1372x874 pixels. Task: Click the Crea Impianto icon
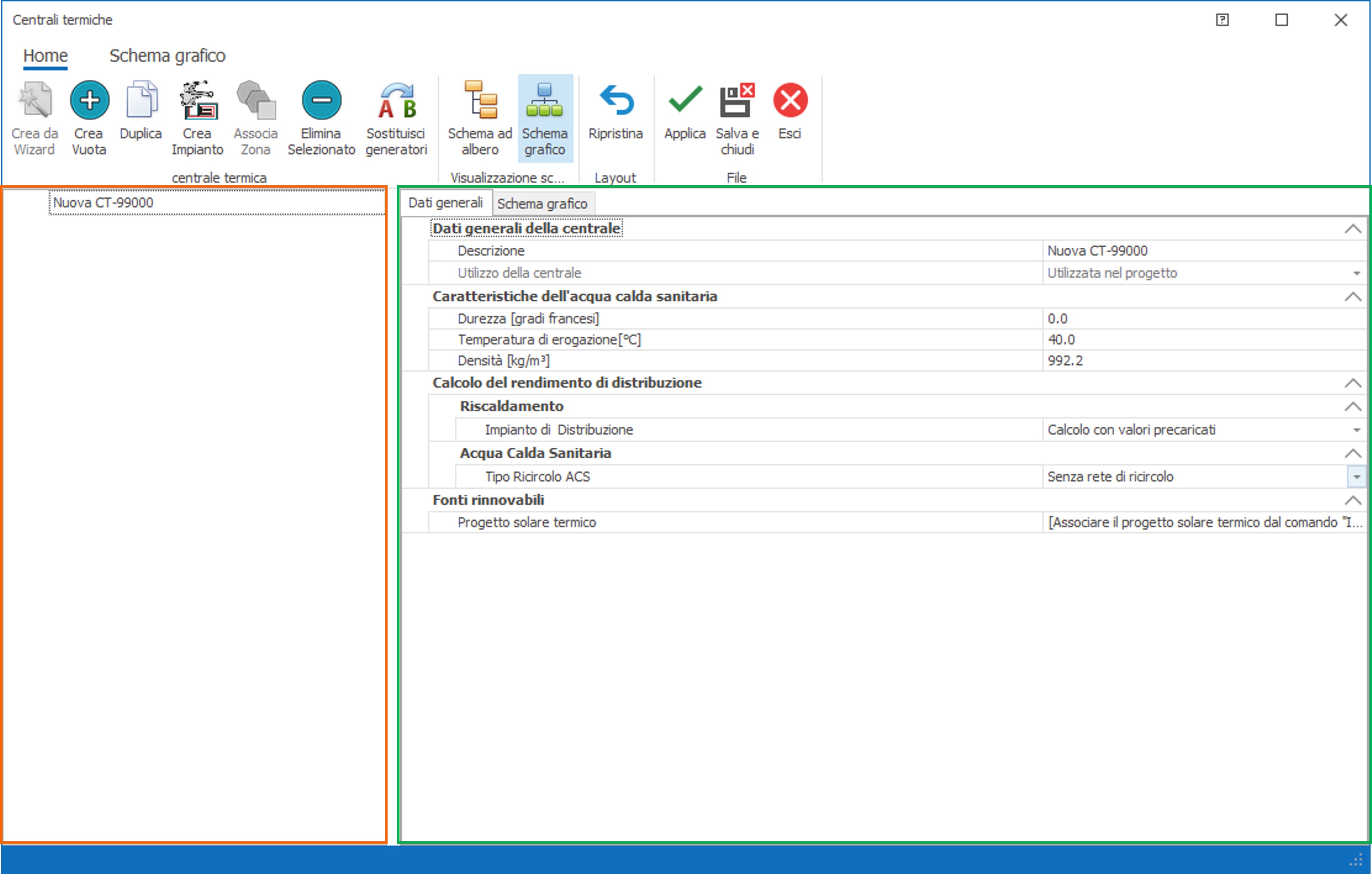pos(198,101)
